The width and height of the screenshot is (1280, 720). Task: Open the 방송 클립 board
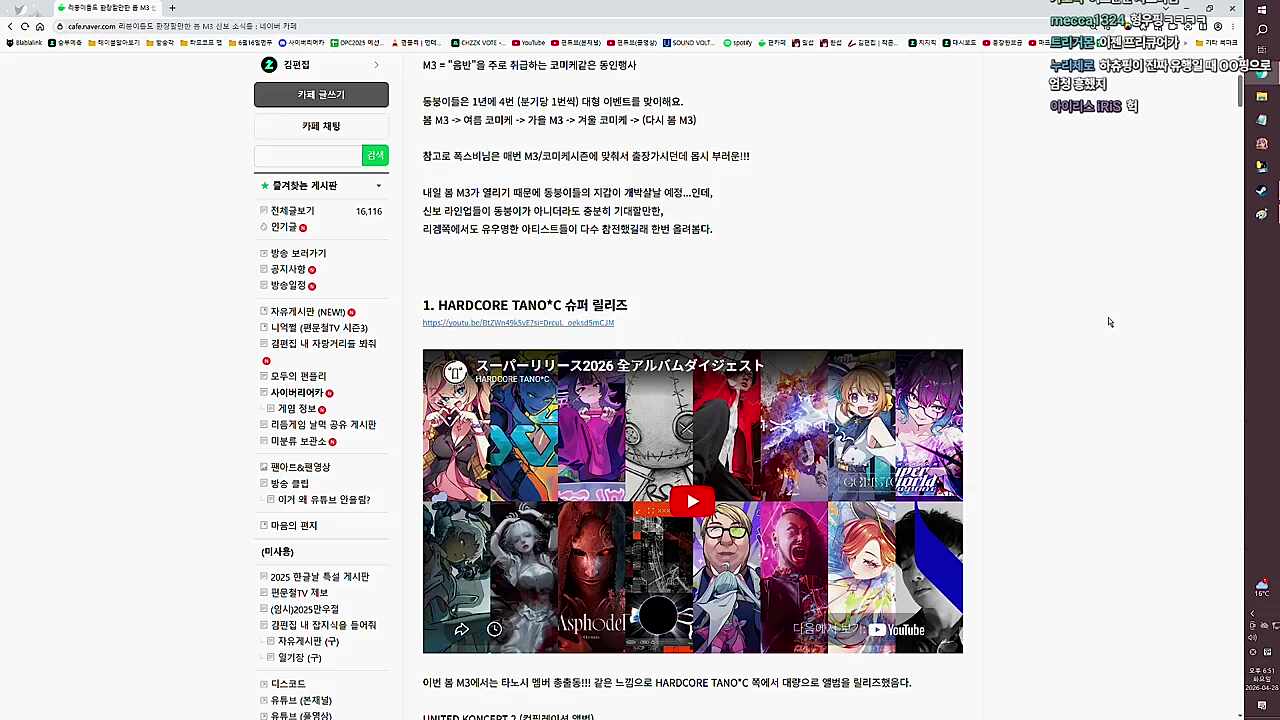coord(289,484)
